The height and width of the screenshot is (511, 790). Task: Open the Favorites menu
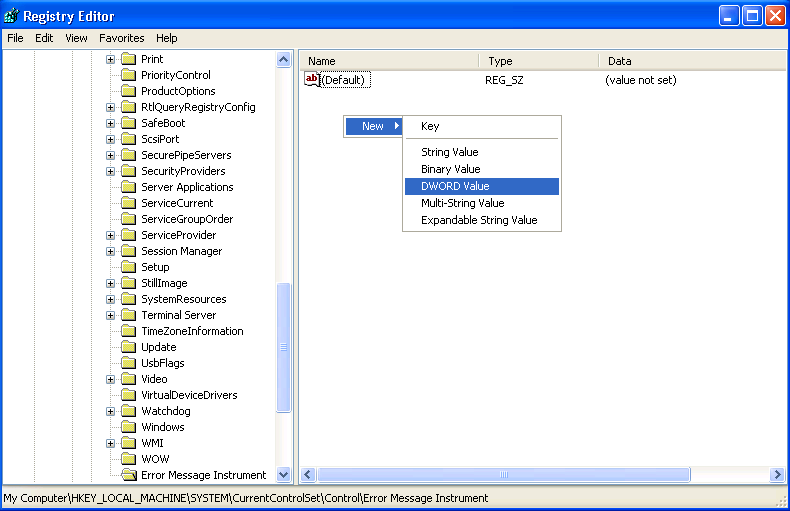point(121,38)
